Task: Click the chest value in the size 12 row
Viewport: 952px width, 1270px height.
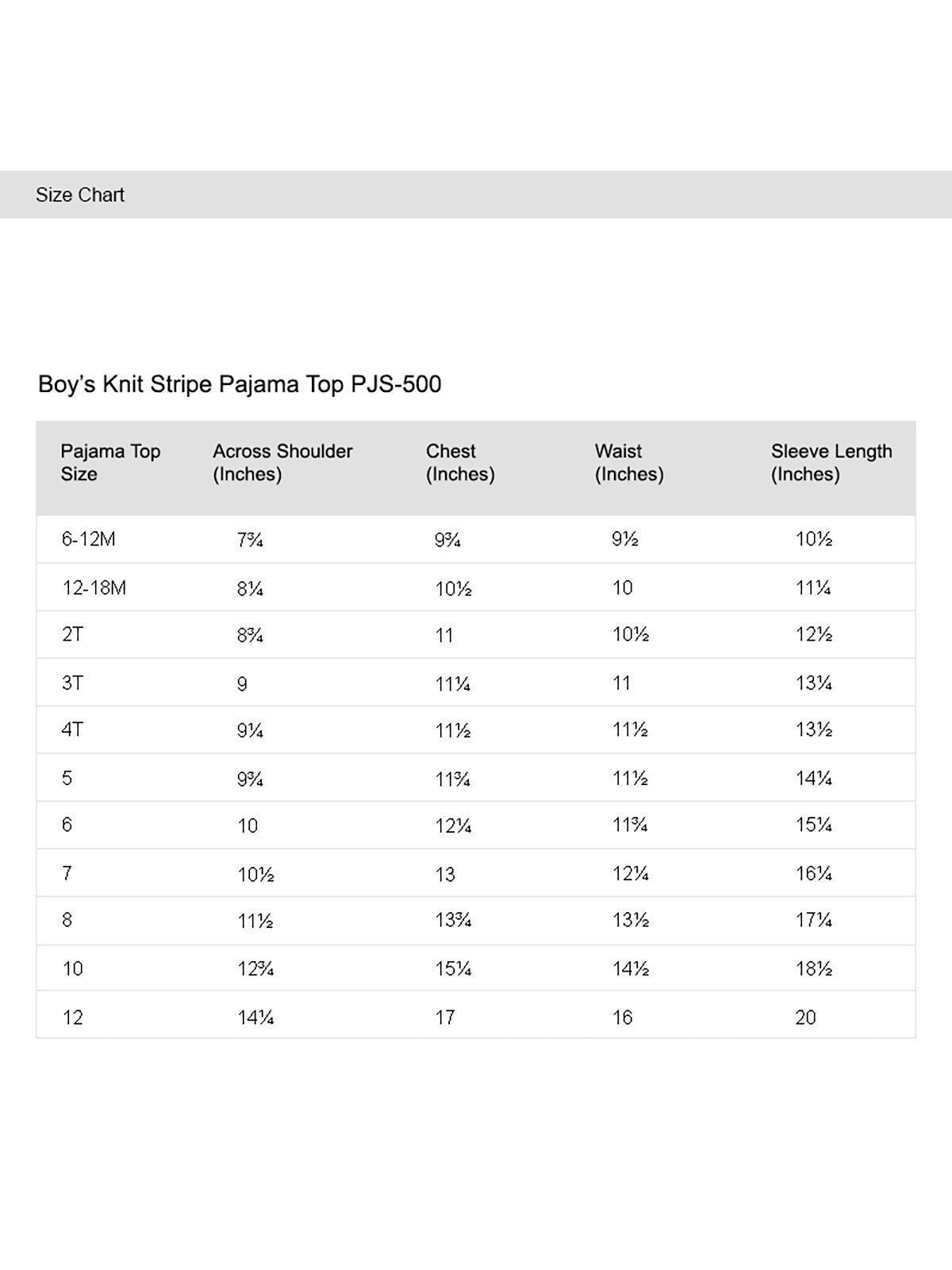Action: [x=445, y=1018]
